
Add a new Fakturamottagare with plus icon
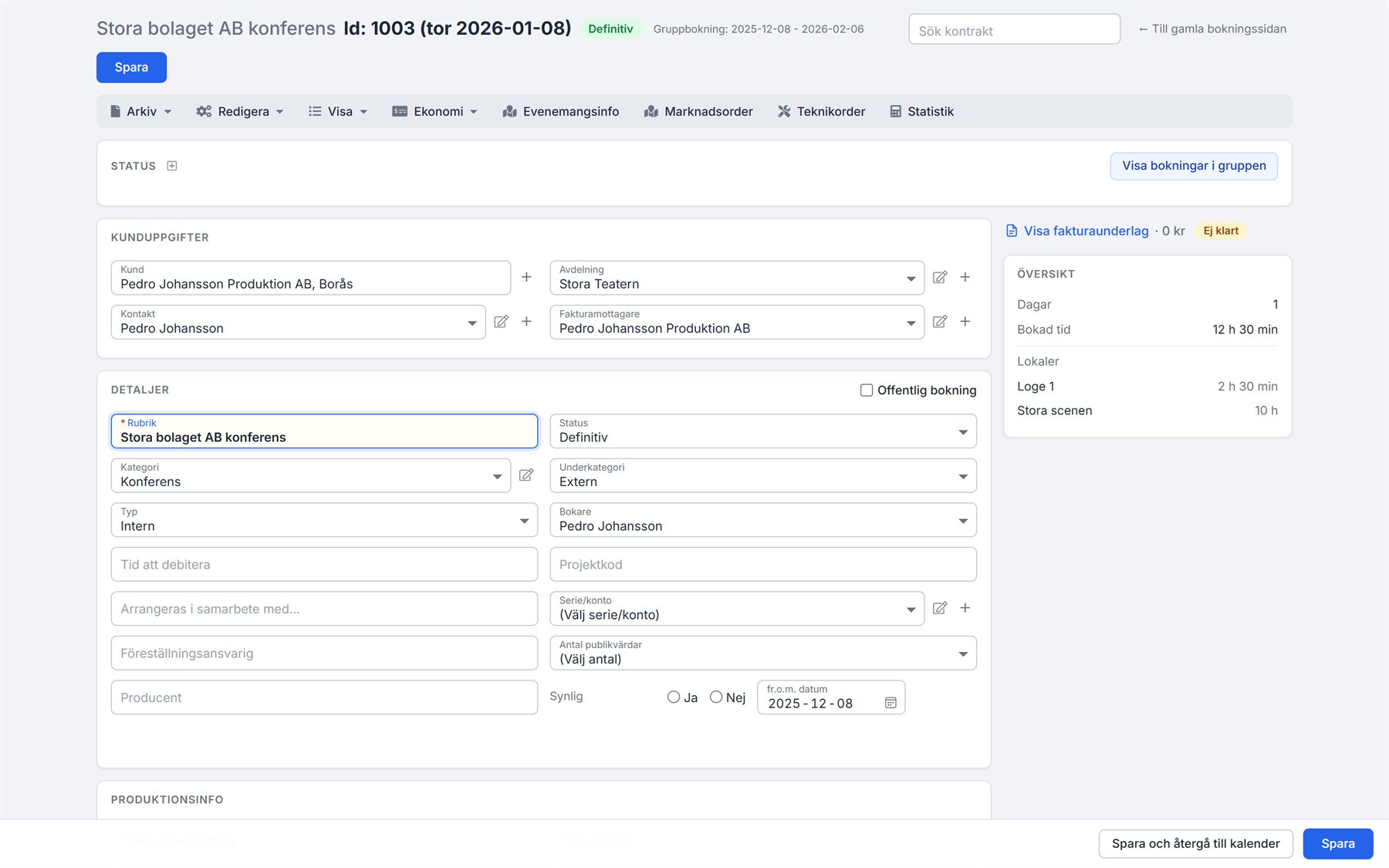pyautogui.click(x=965, y=322)
